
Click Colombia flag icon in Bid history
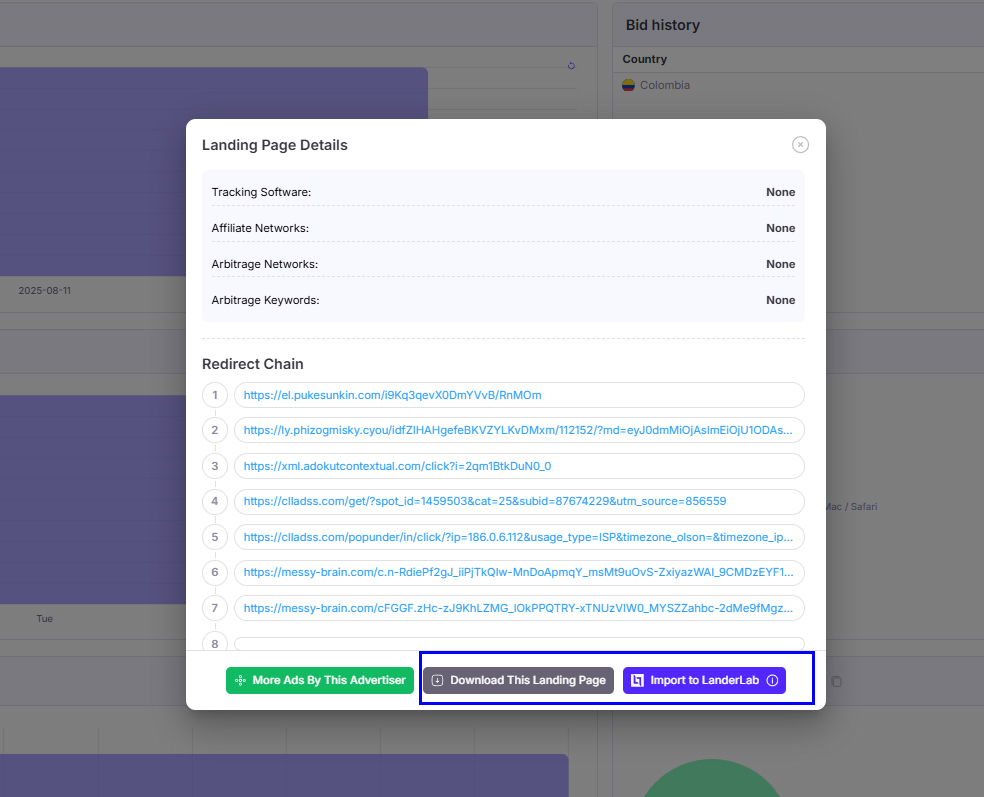click(x=628, y=85)
